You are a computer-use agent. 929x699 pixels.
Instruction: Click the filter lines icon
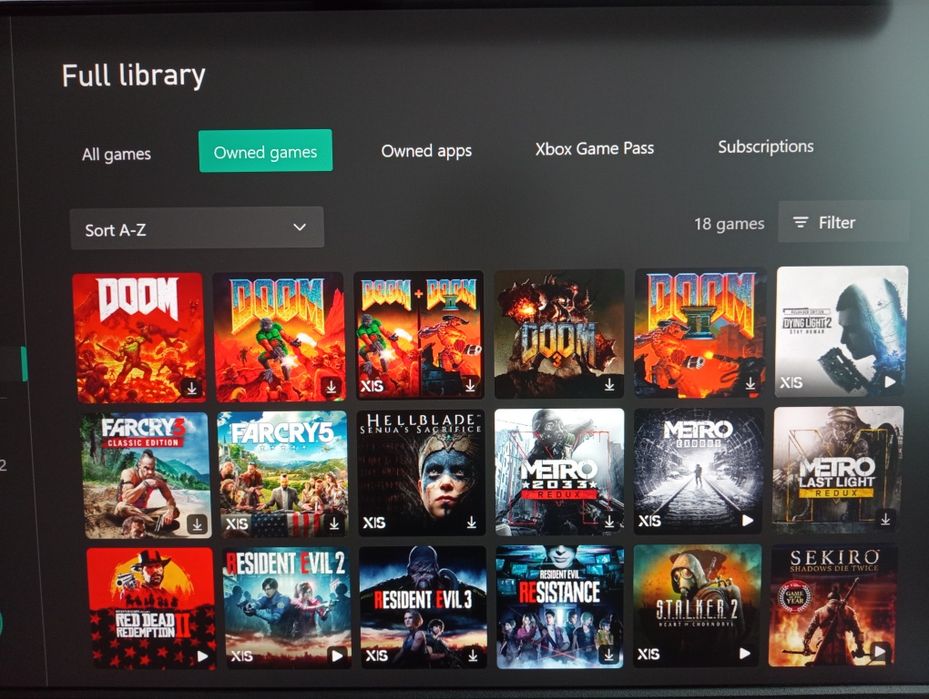800,222
